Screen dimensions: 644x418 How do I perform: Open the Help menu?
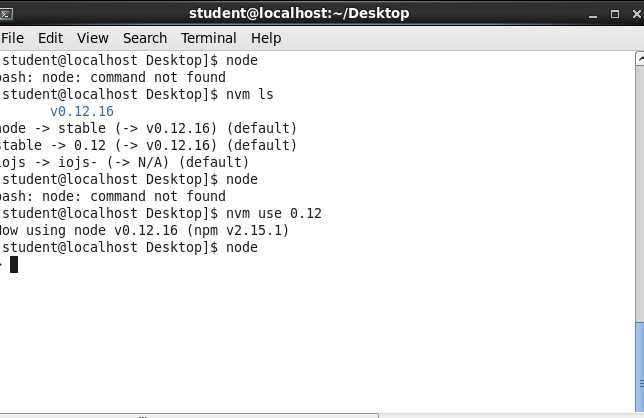[266, 38]
